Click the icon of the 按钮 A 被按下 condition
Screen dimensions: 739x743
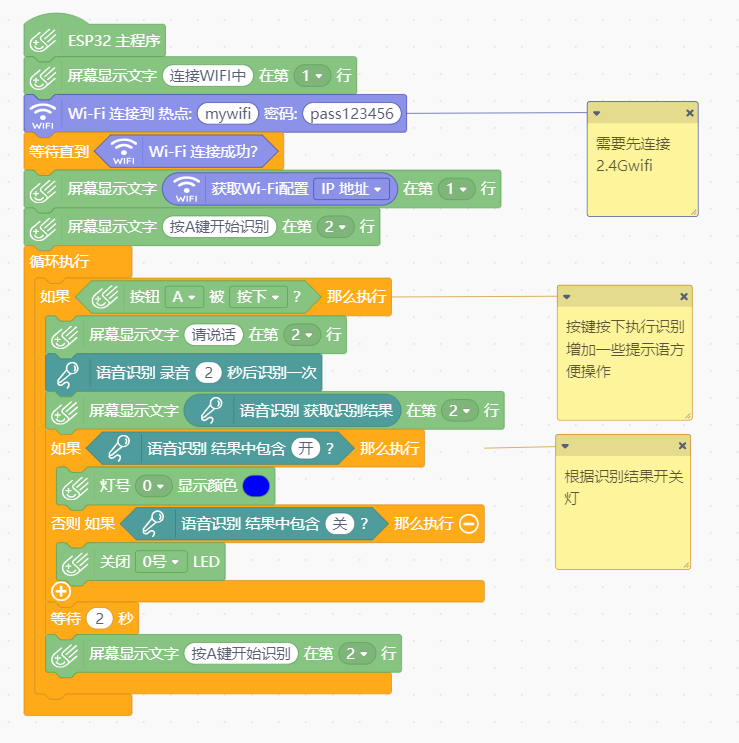click(x=105, y=297)
